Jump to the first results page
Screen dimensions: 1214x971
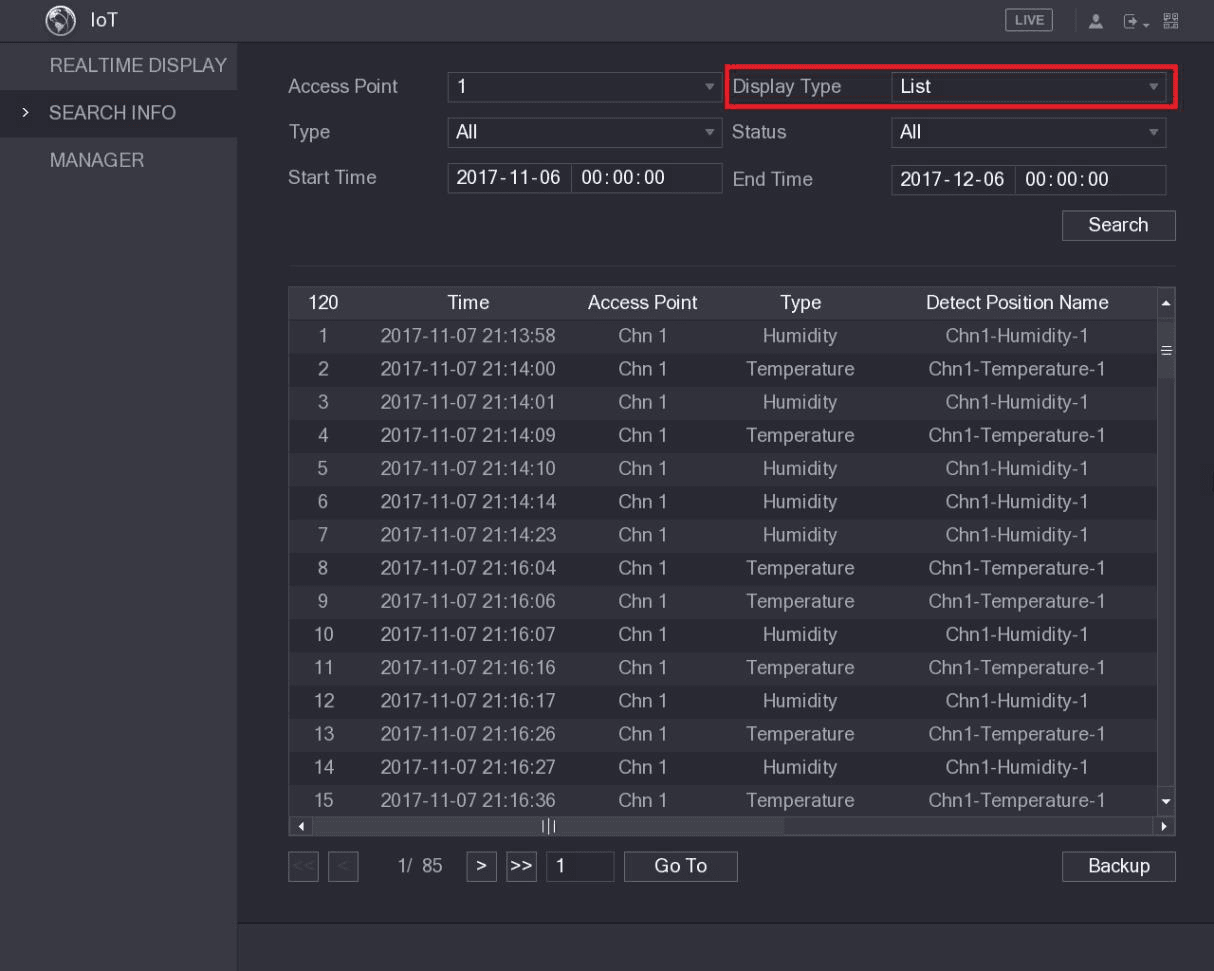coord(303,866)
